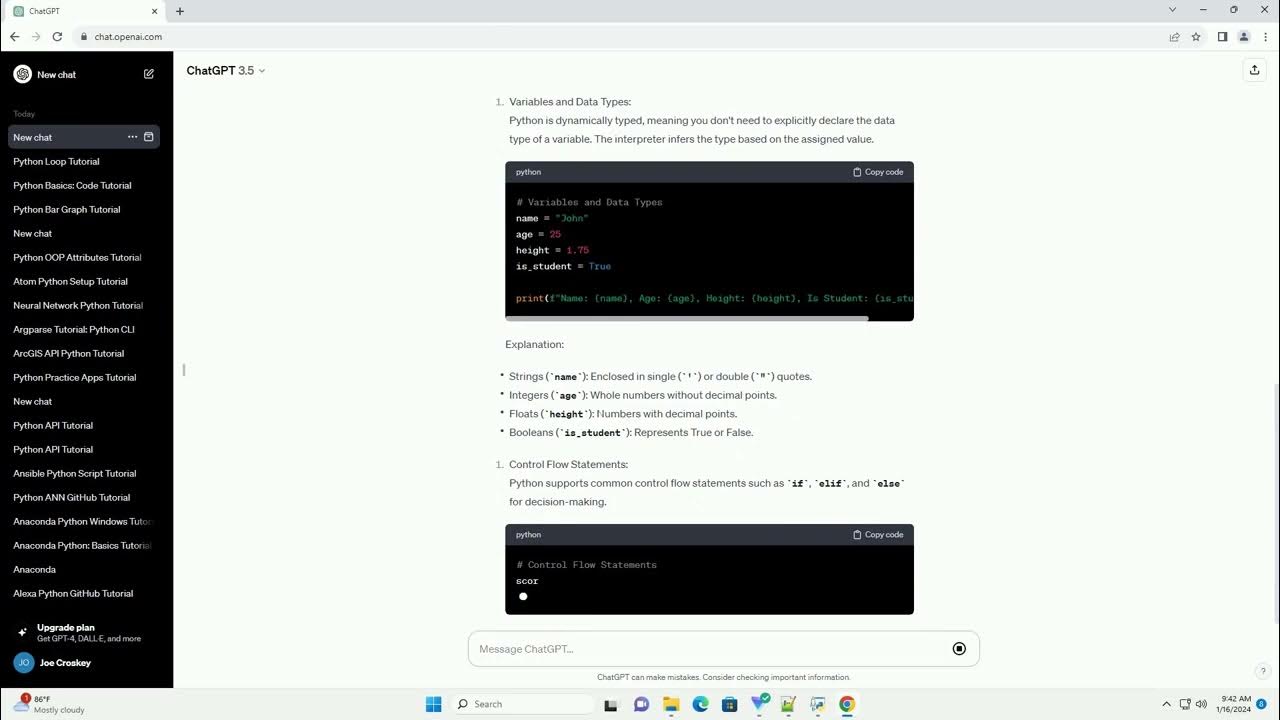1280x720 pixels.
Task: Open the three-dot options for current chat
Action: (132, 137)
